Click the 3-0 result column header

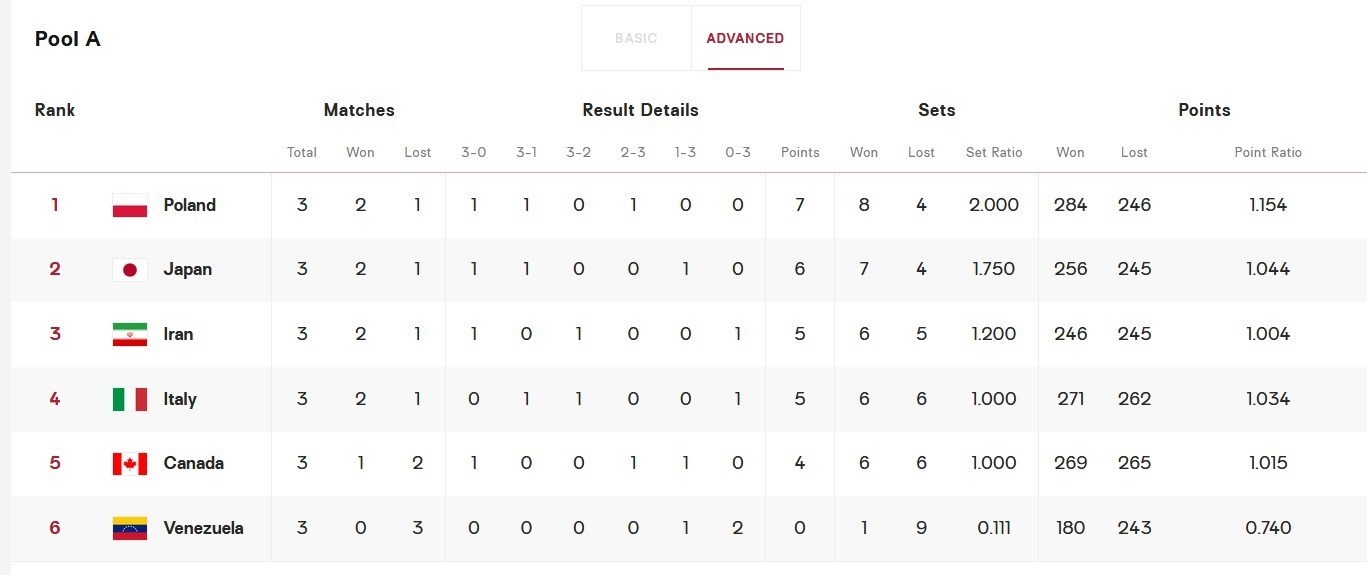tap(474, 153)
